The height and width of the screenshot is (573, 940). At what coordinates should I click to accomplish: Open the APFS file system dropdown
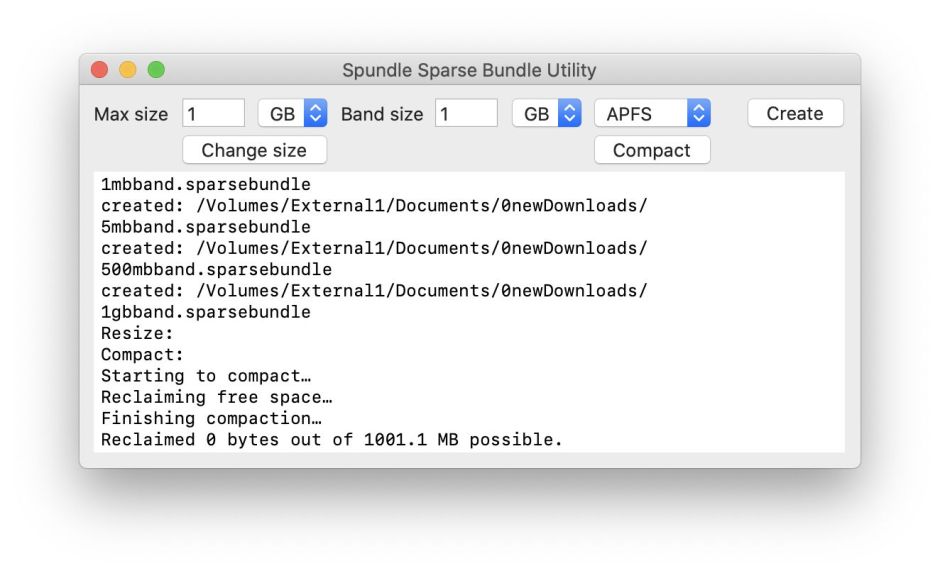pyautogui.click(x=652, y=113)
